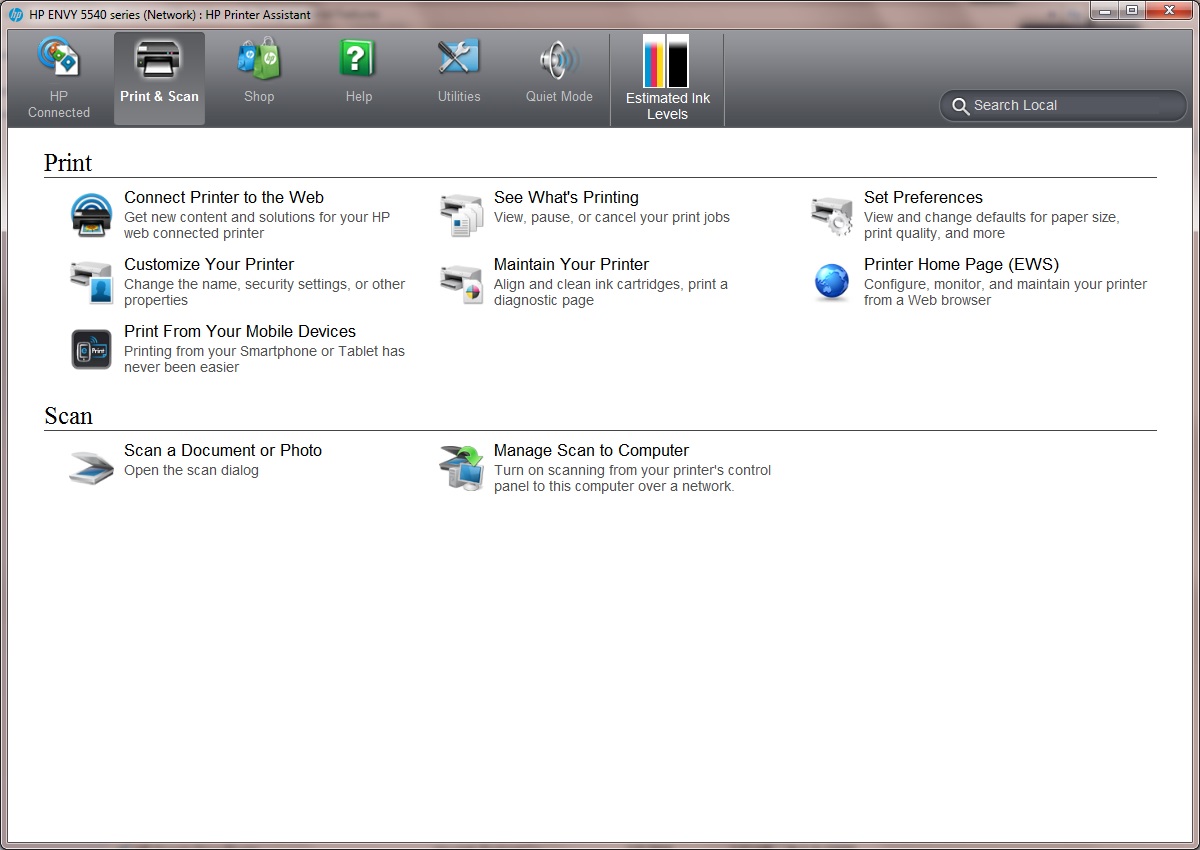Open the Maintain Your Printer link
This screenshot has width=1200, height=850.
571,265
